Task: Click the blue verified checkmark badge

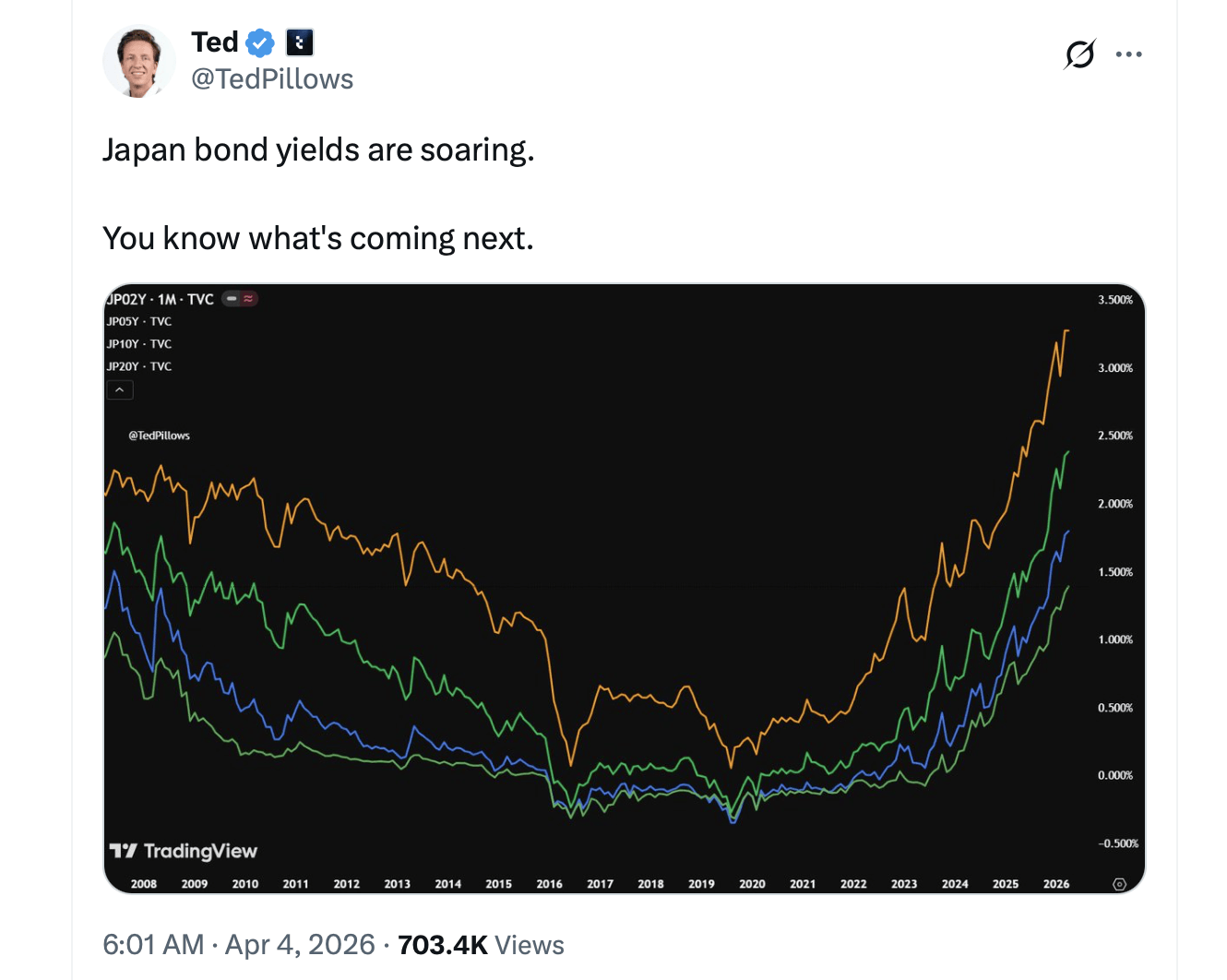Action: (260, 42)
